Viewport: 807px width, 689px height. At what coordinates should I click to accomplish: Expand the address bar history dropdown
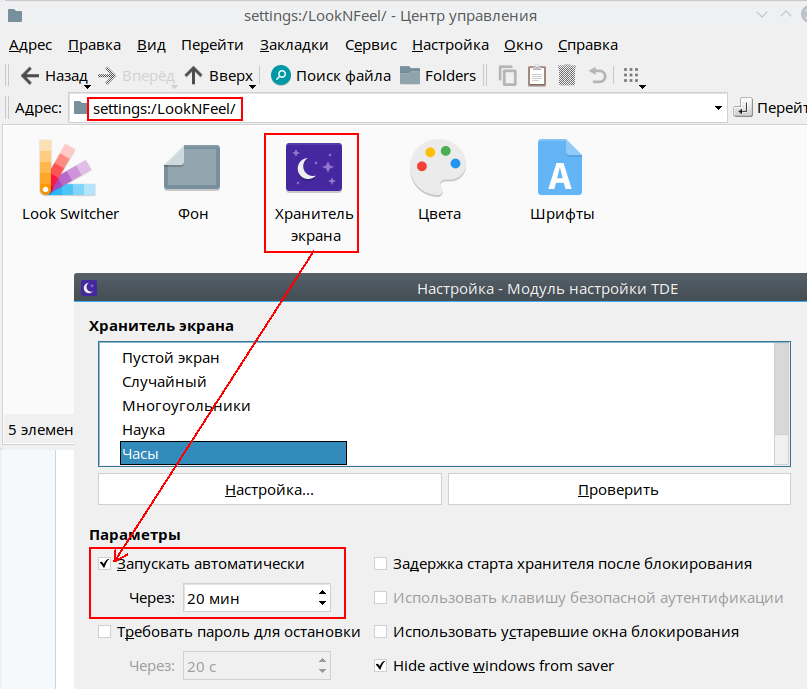point(718,108)
